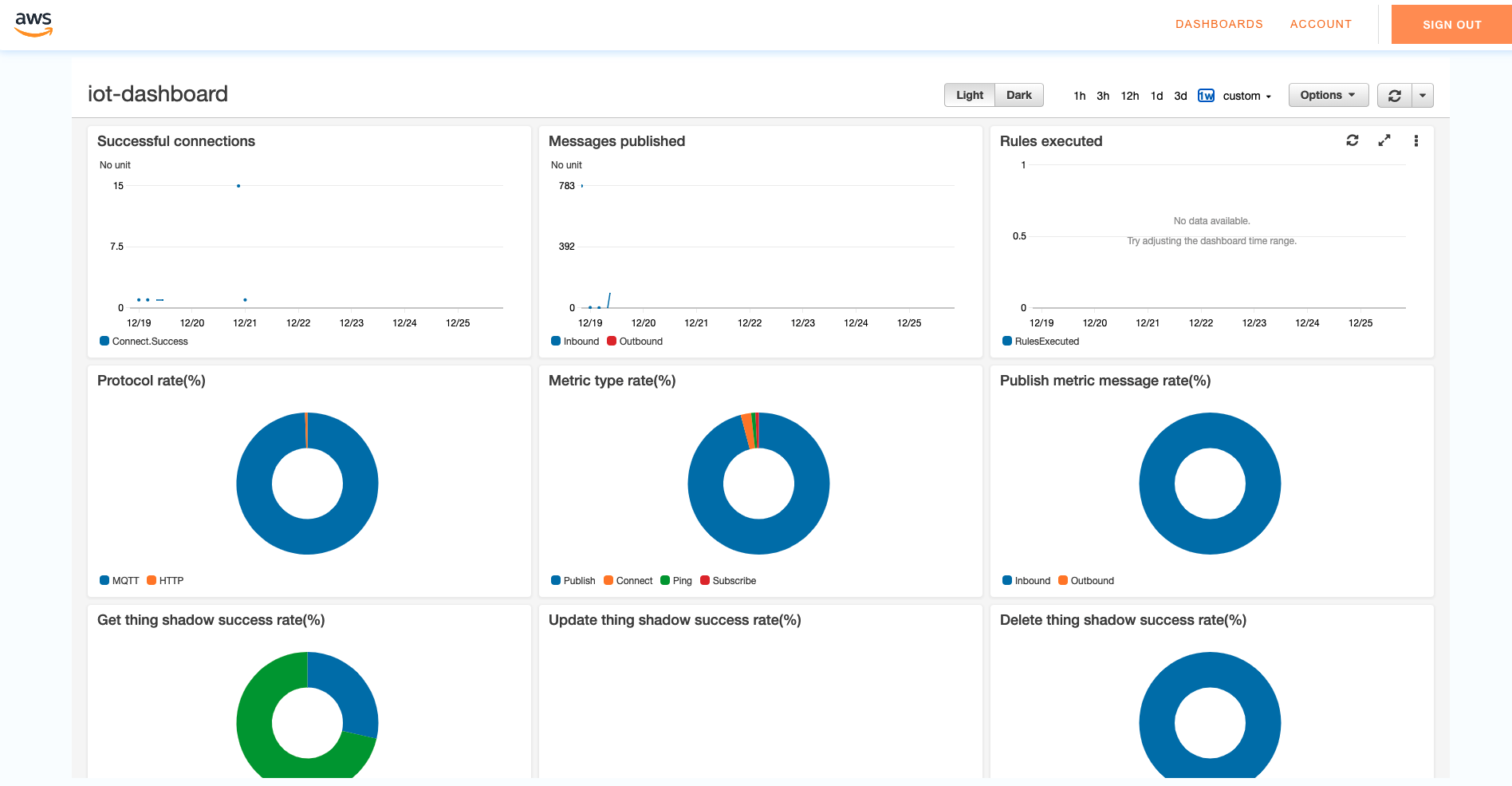Click the iot-dashboard title

158,94
